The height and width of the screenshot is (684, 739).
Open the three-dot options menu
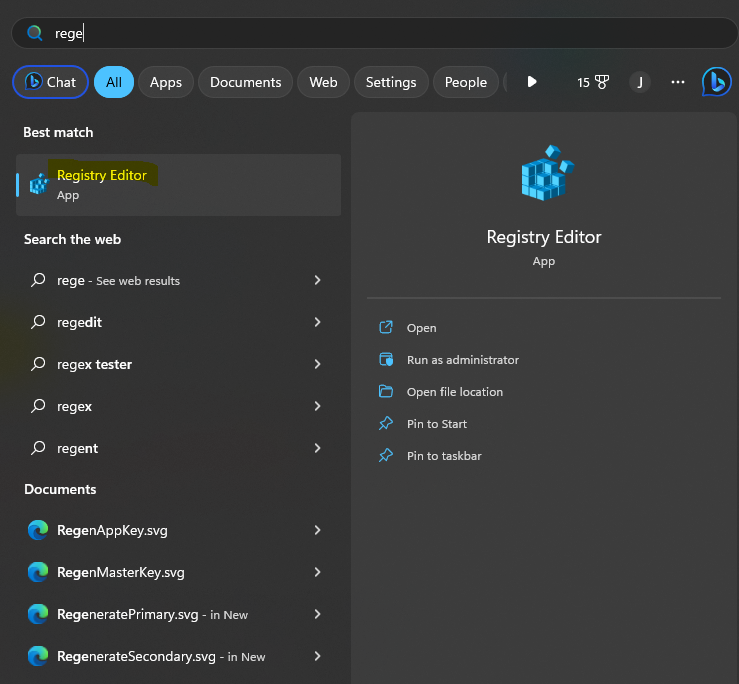pos(678,82)
